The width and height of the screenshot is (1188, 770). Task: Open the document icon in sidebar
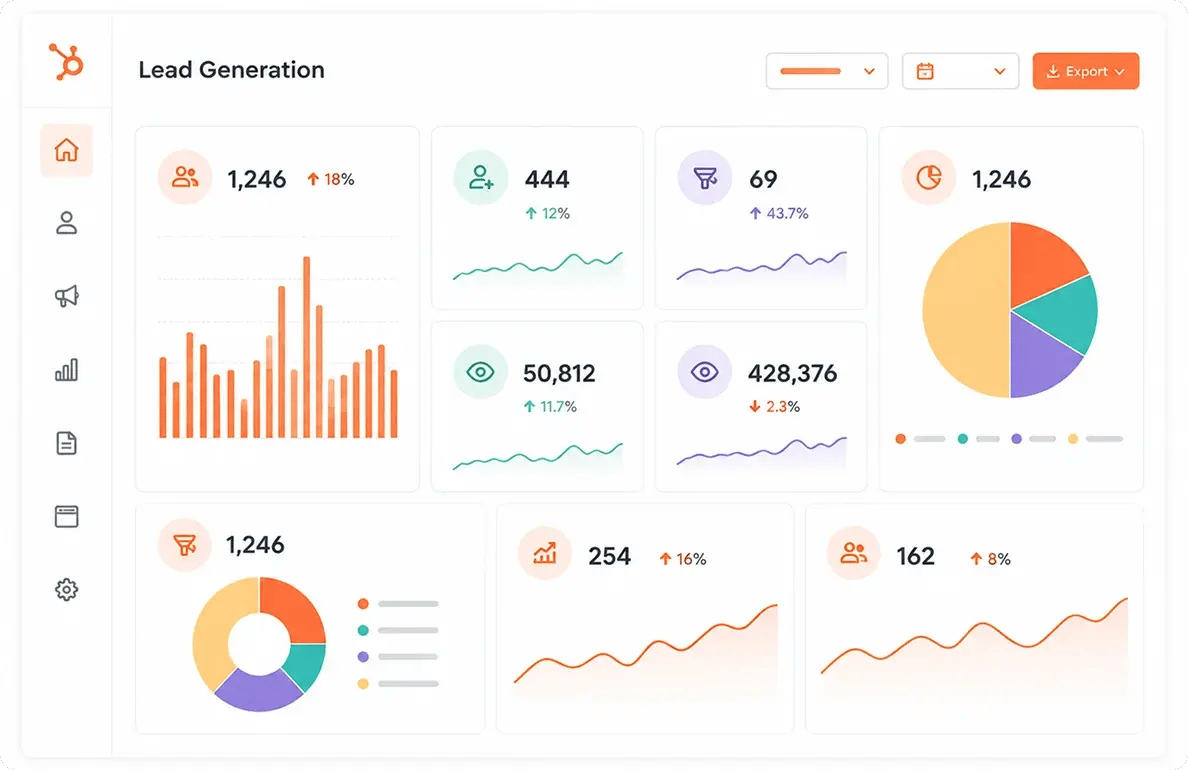pos(67,443)
